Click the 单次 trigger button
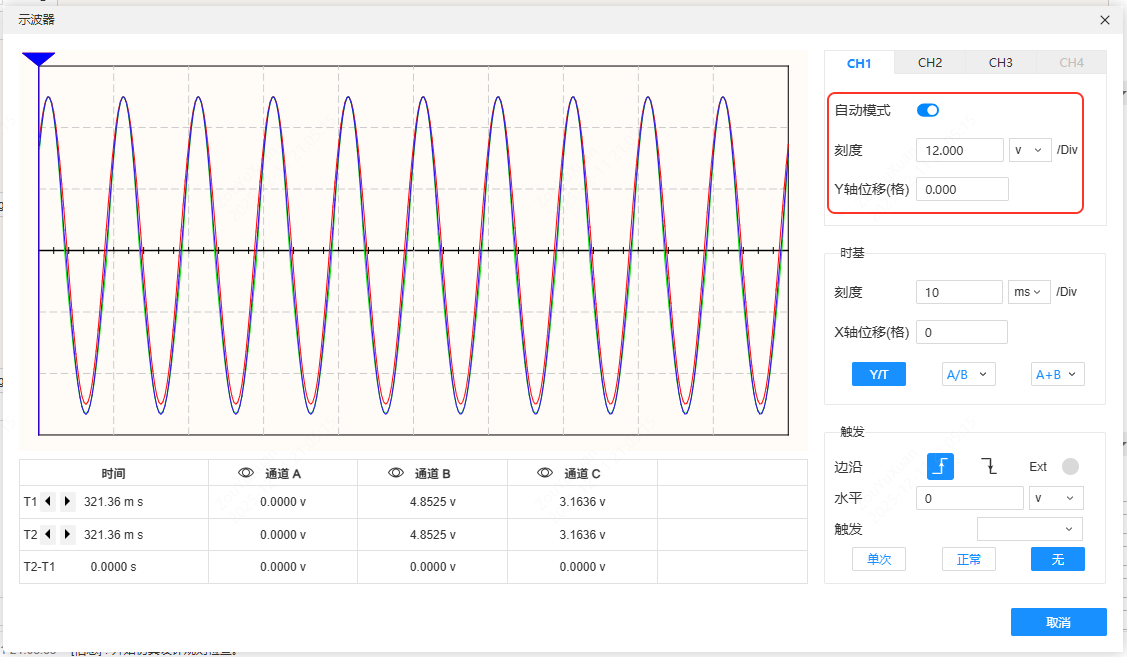This screenshot has width=1127, height=657. 879,559
